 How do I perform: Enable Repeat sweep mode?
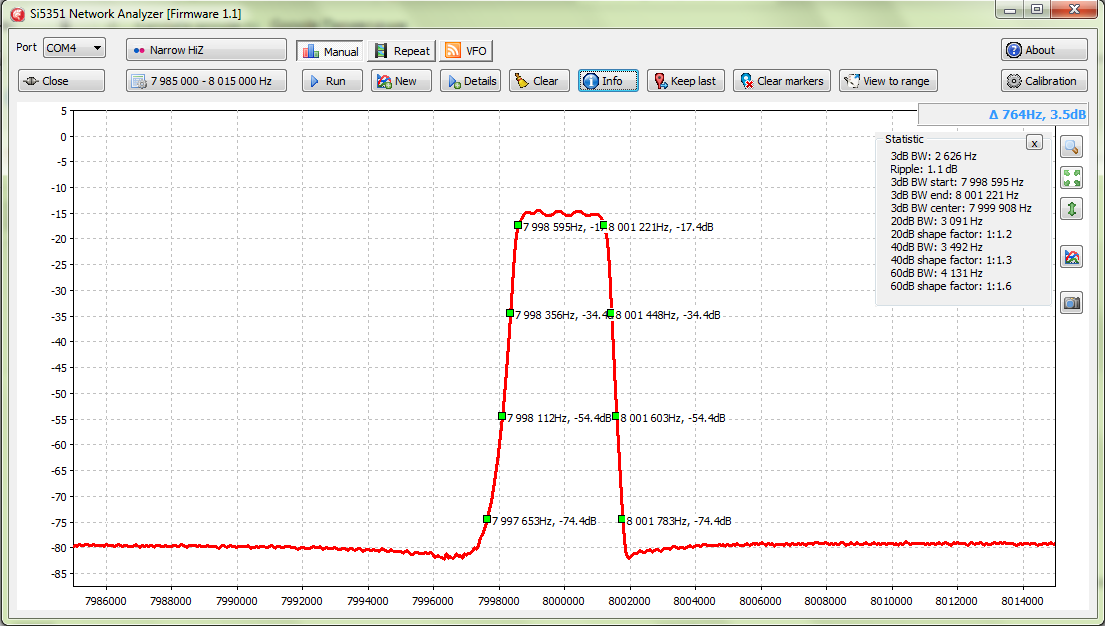point(402,51)
